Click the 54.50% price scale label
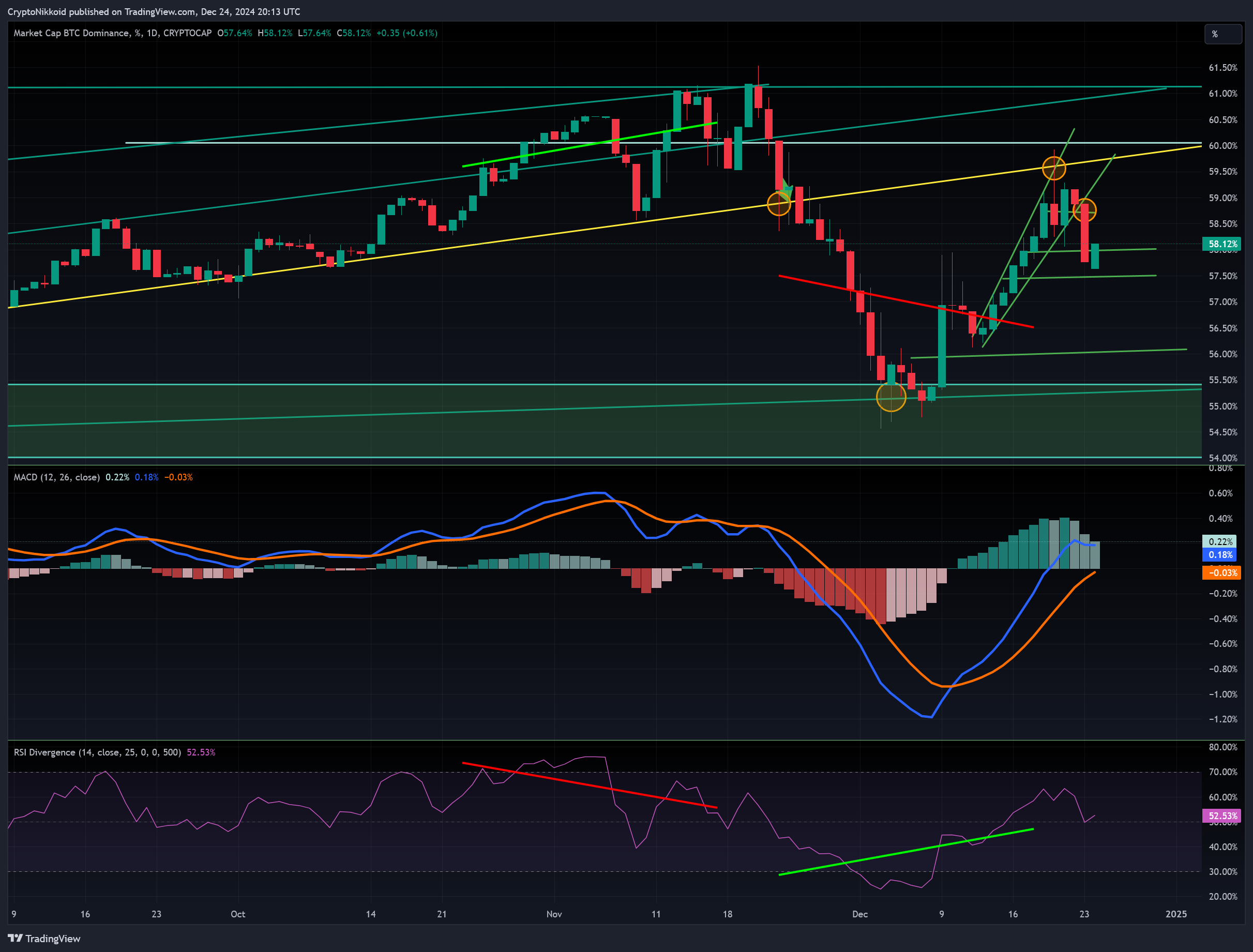This screenshot has width=1253, height=952. tap(1223, 432)
